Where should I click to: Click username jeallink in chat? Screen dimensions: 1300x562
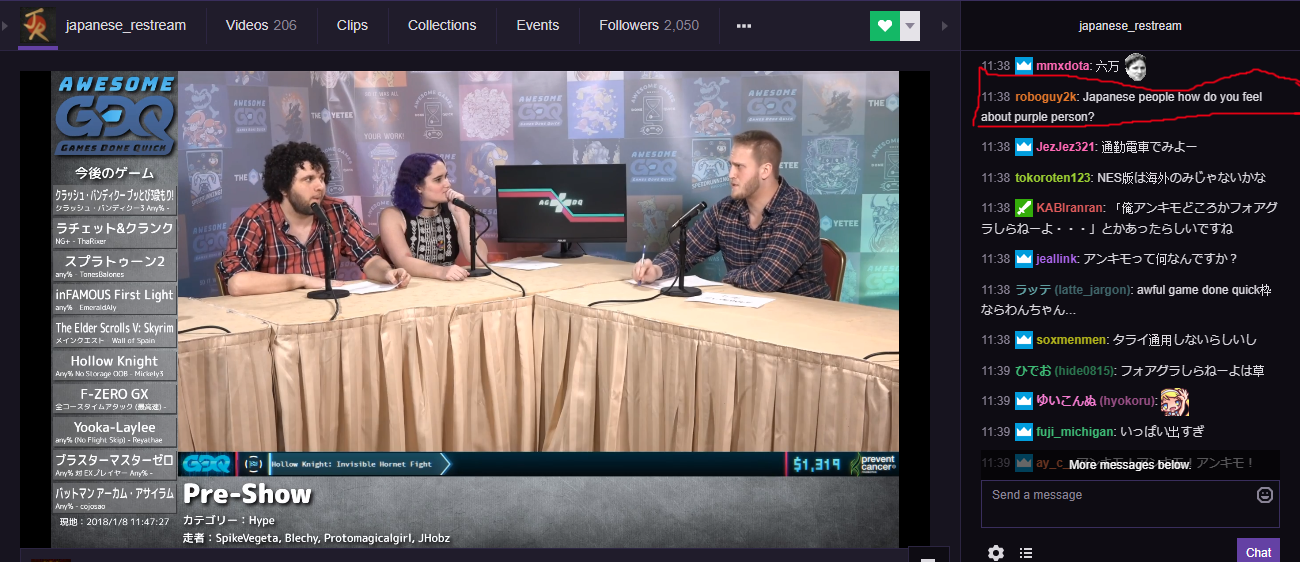1057,259
